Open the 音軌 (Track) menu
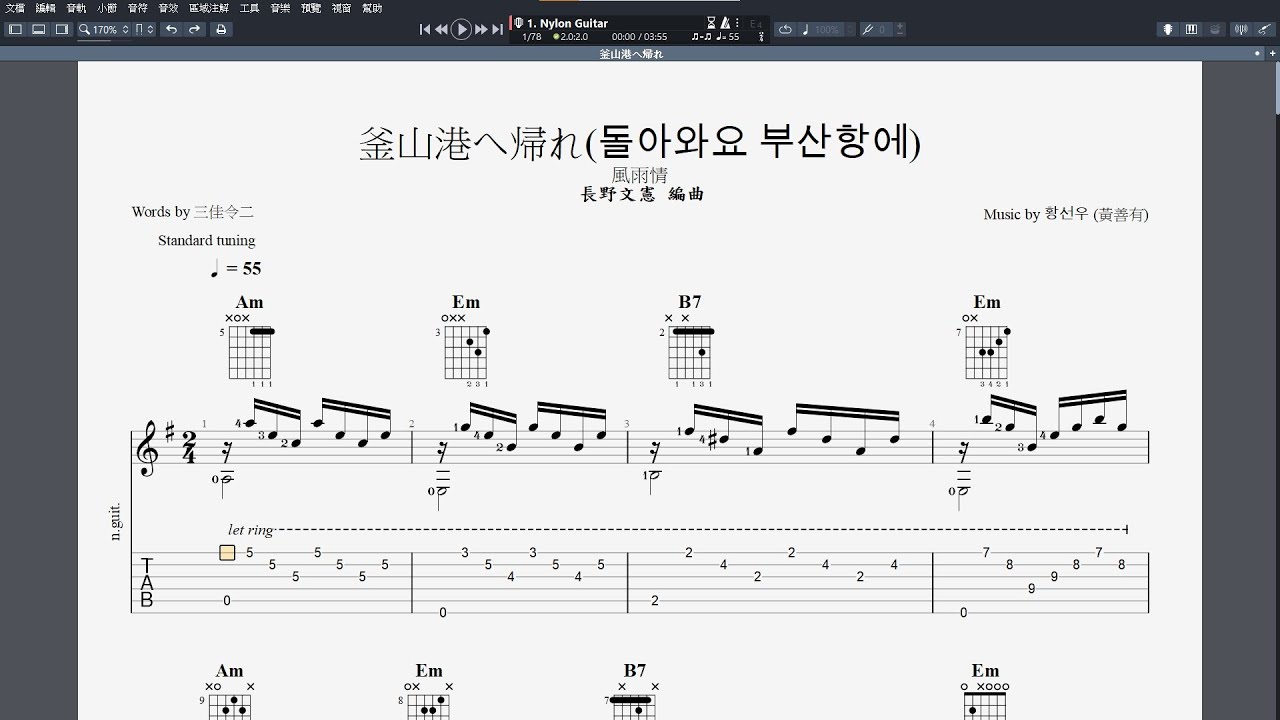 point(76,7)
